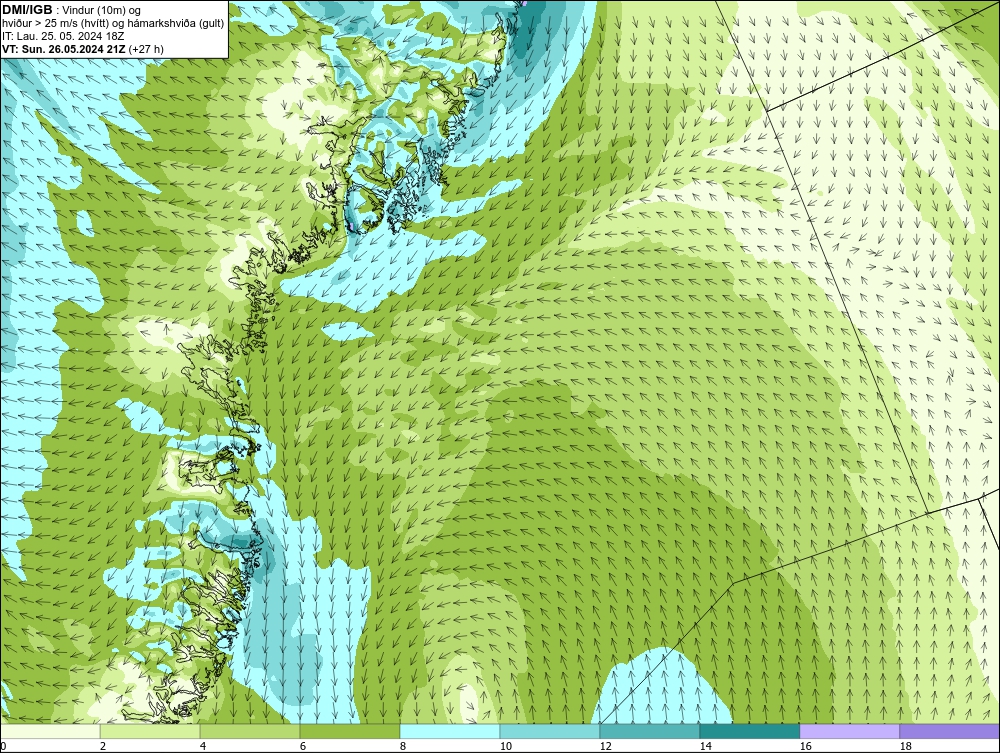Viewport: 1000px width, 753px height.
Task: Click the "Vindur (10m) og" header text
Action: pos(103,11)
